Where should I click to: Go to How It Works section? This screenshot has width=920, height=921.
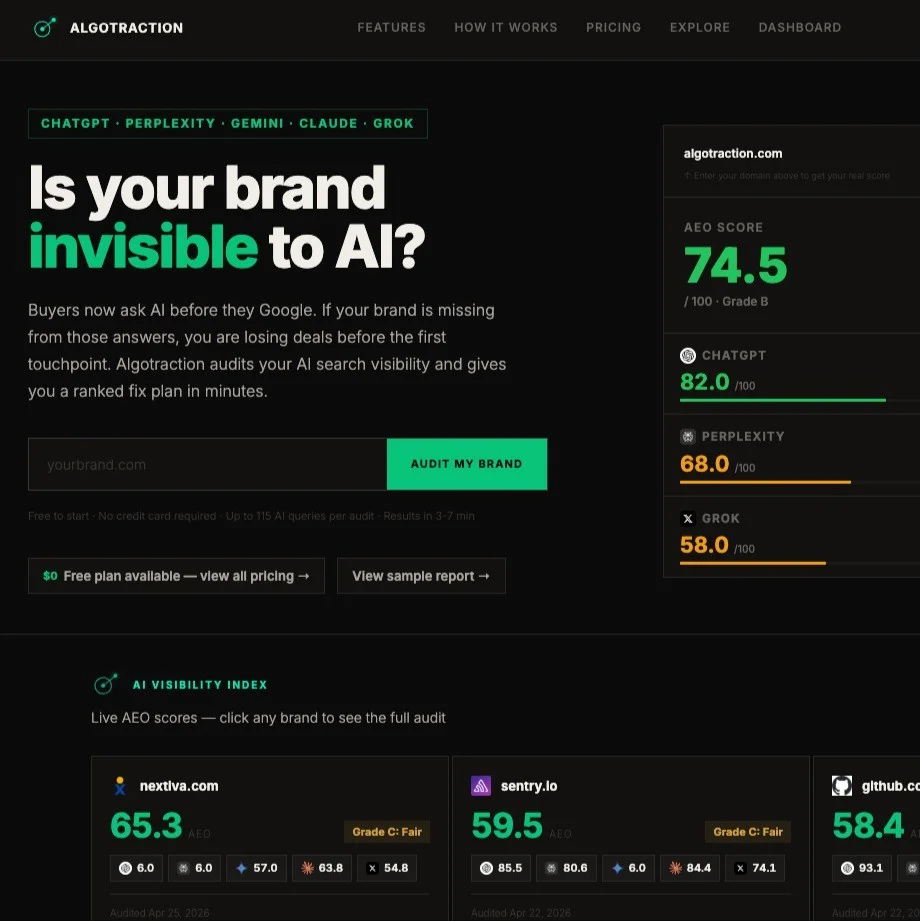[x=506, y=27]
